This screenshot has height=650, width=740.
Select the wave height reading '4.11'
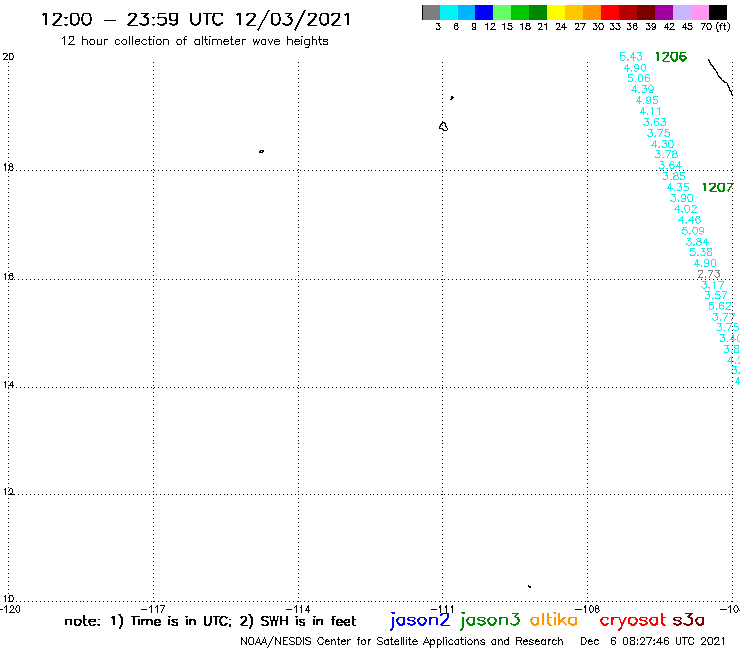click(650, 111)
